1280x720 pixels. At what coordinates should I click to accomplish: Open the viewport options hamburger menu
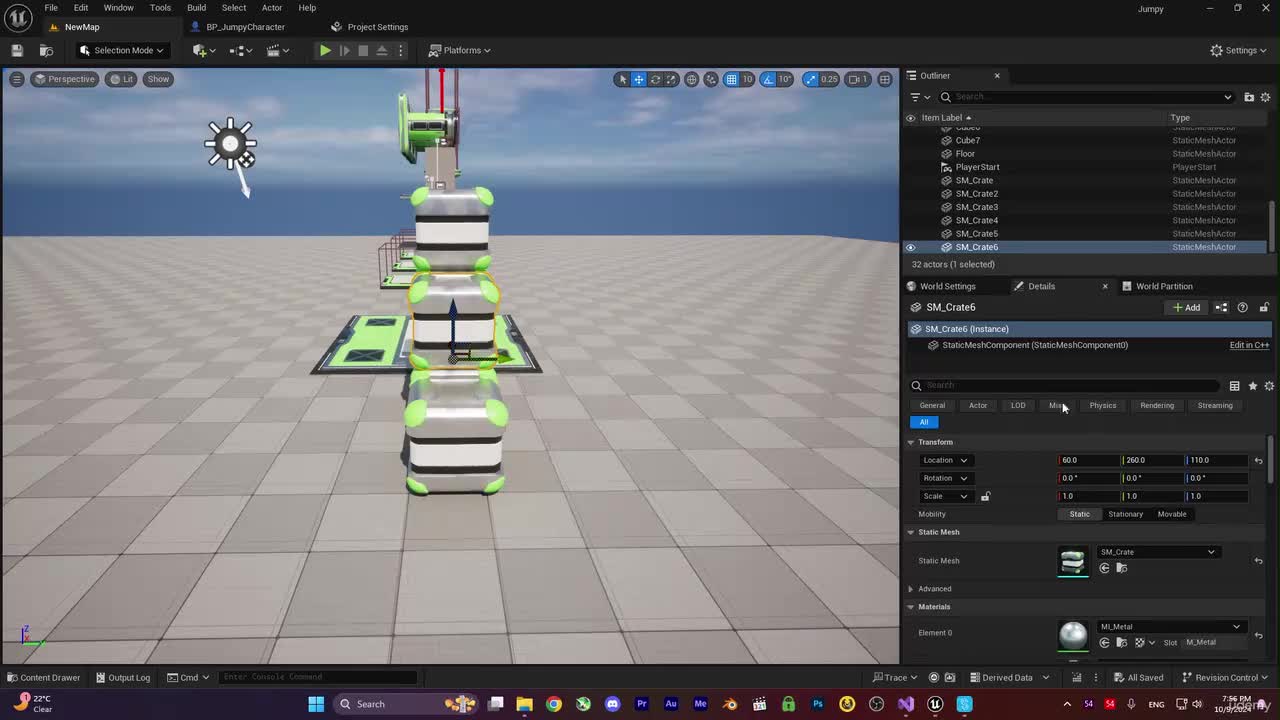[17, 79]
